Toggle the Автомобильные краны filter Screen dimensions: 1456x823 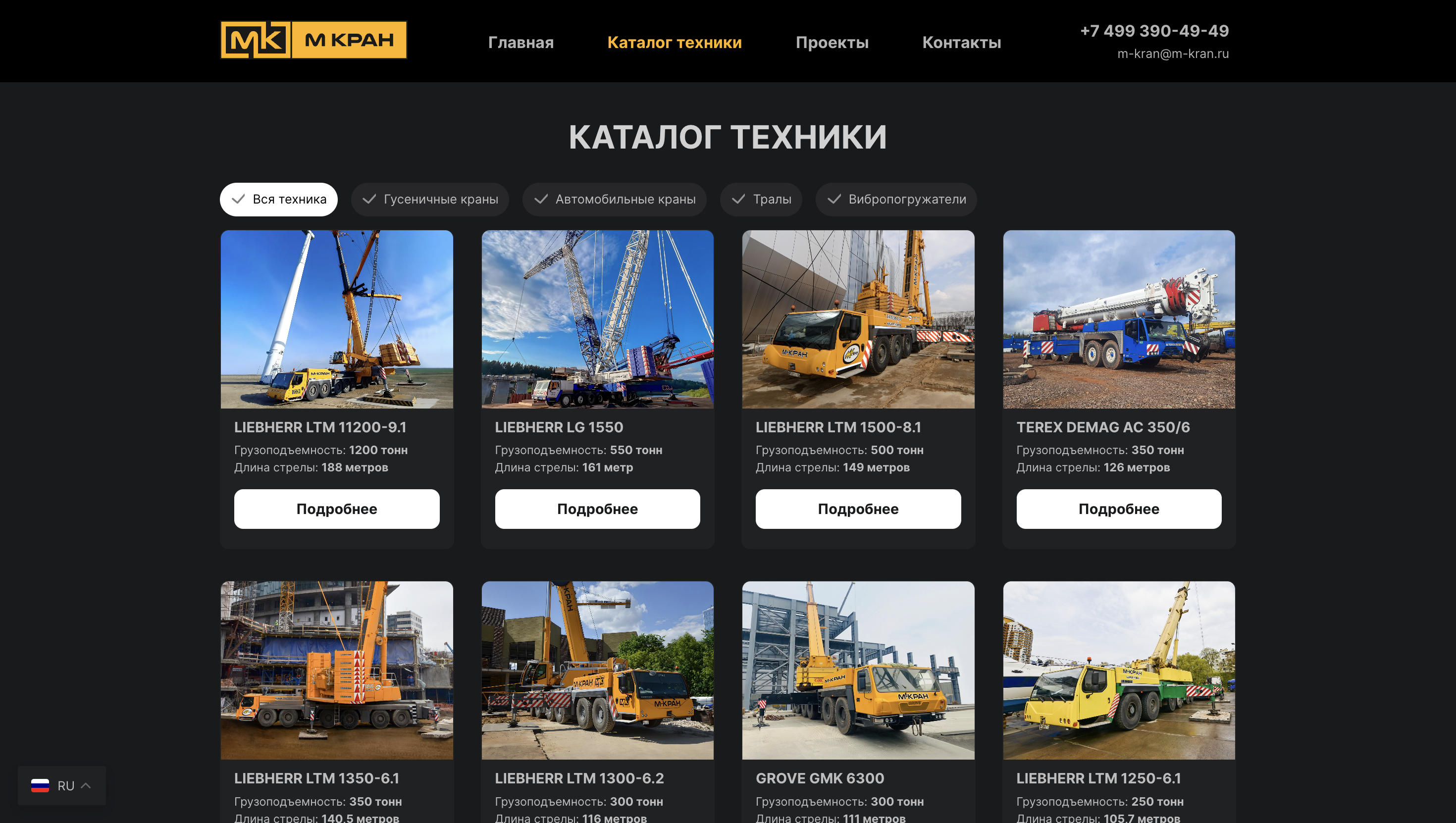(x=615, y=199)
